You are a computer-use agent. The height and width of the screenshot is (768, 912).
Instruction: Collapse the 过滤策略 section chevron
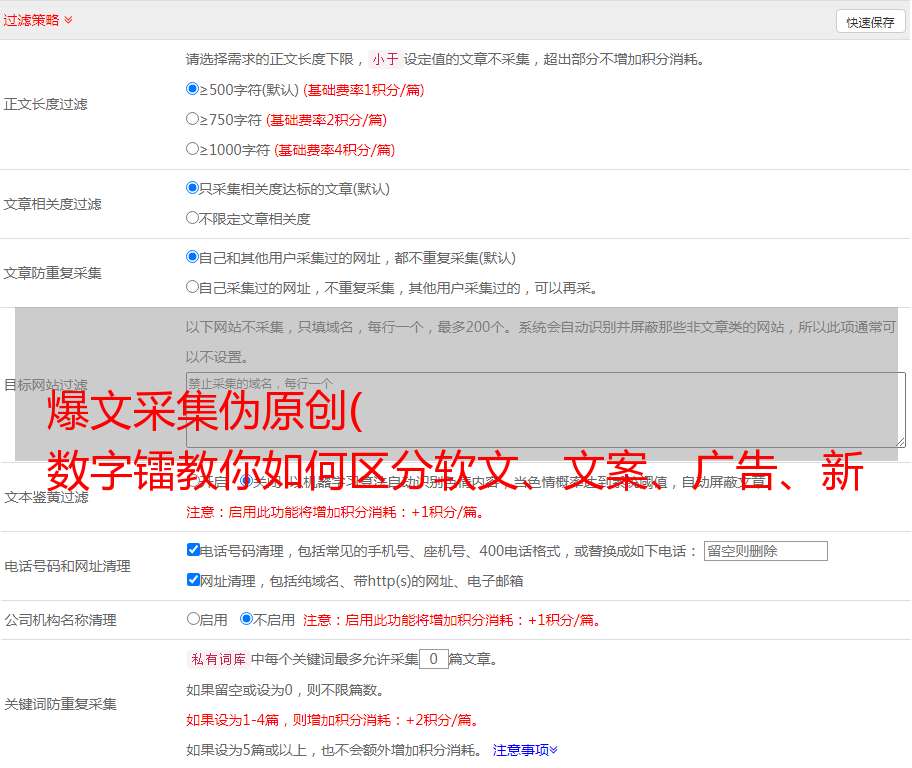68,20
